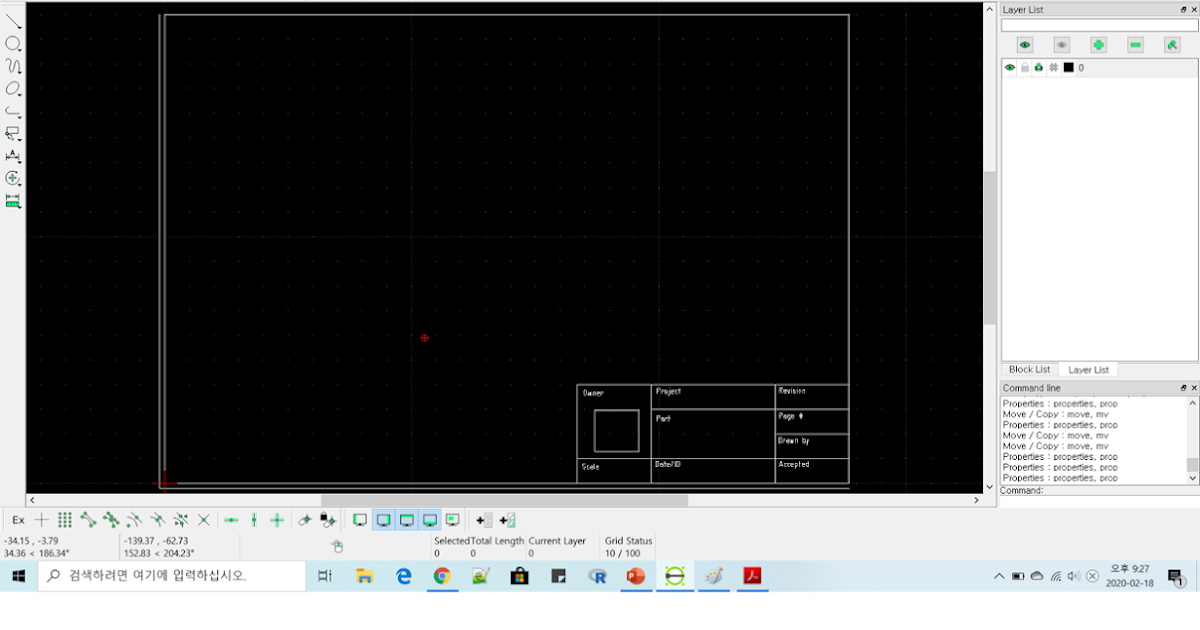Click the last monitor icon with small green center

click(x=452, y=520)
